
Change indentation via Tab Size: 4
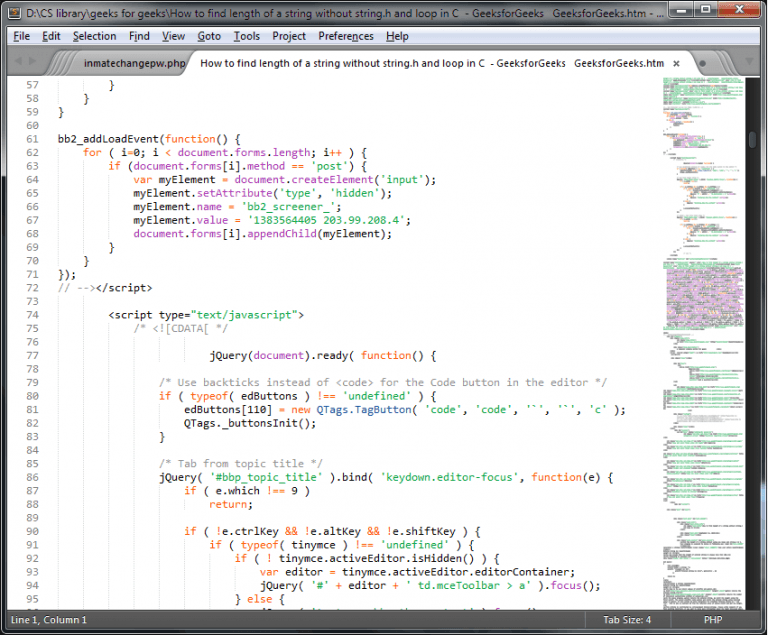627,620
